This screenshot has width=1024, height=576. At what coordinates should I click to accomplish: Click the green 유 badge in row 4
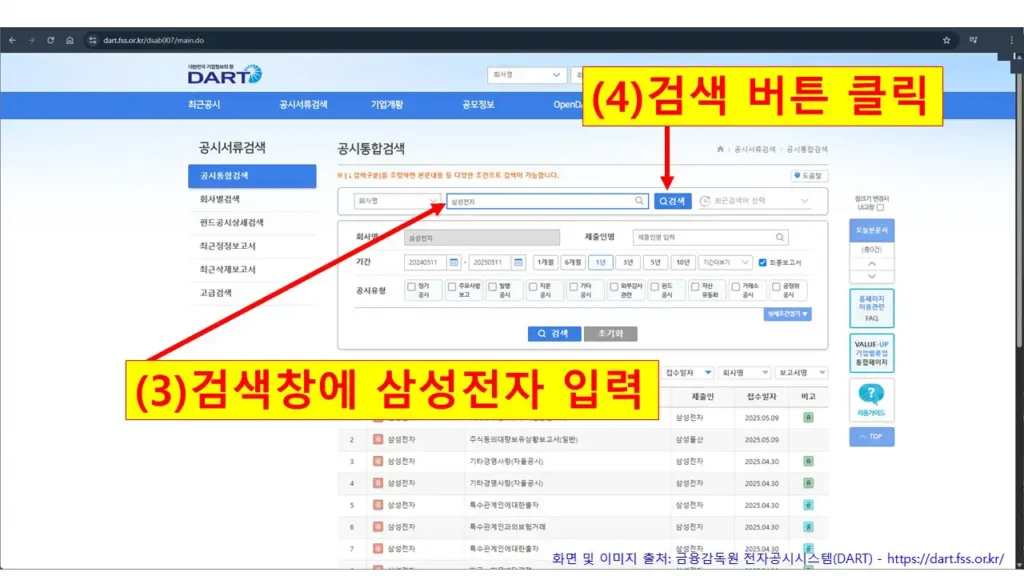coord(808,483)
